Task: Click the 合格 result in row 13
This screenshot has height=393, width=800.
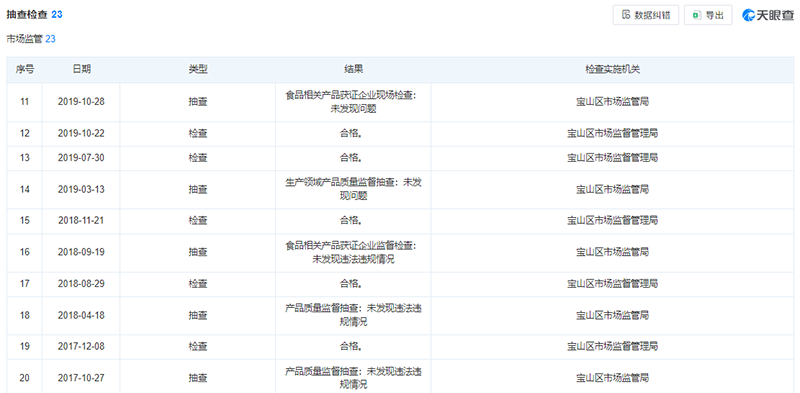Action: pos(351,158)
